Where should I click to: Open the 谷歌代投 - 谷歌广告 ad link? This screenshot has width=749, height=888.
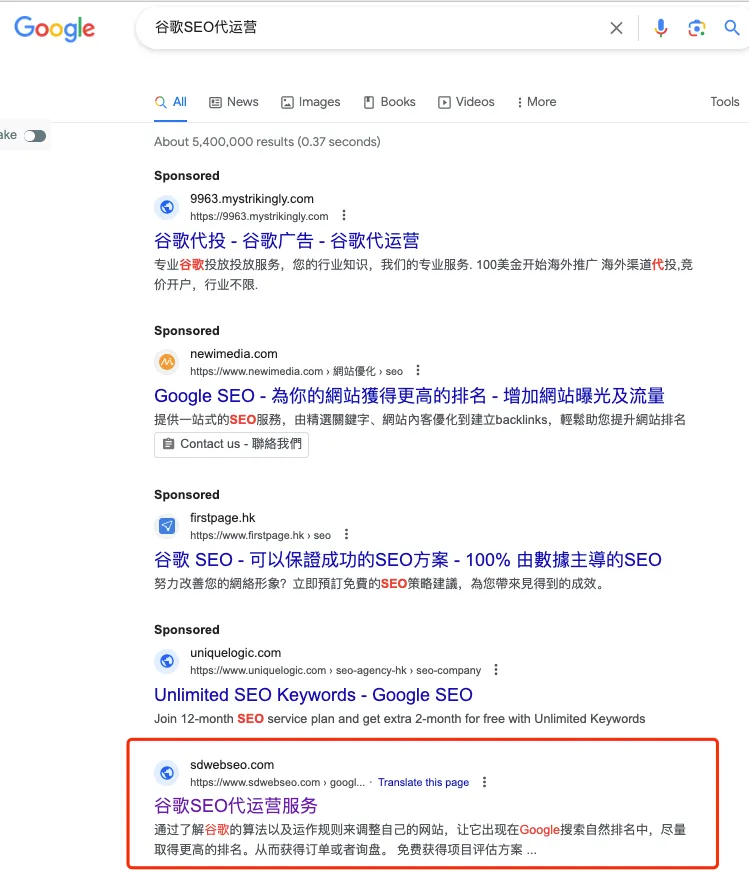(286, 241)
